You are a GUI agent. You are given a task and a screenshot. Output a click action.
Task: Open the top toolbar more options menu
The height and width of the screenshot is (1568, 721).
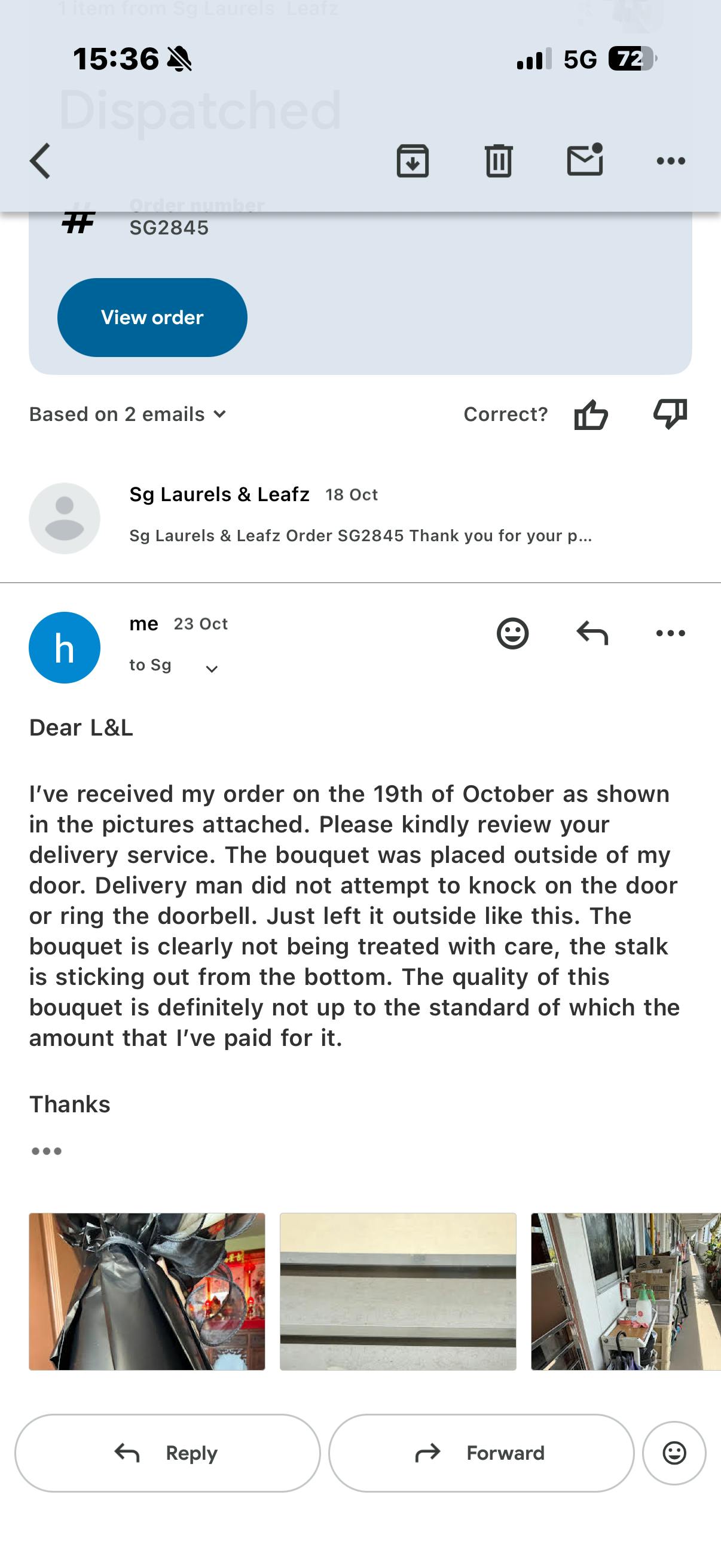(x=671, y=161)
